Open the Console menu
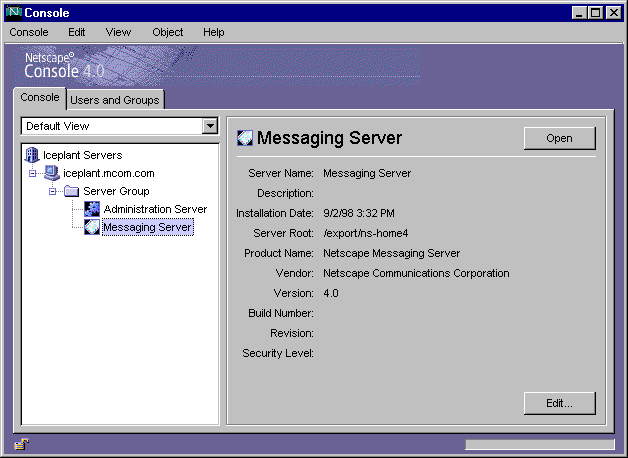Screen dimensions: 628x458 [29, 32]
